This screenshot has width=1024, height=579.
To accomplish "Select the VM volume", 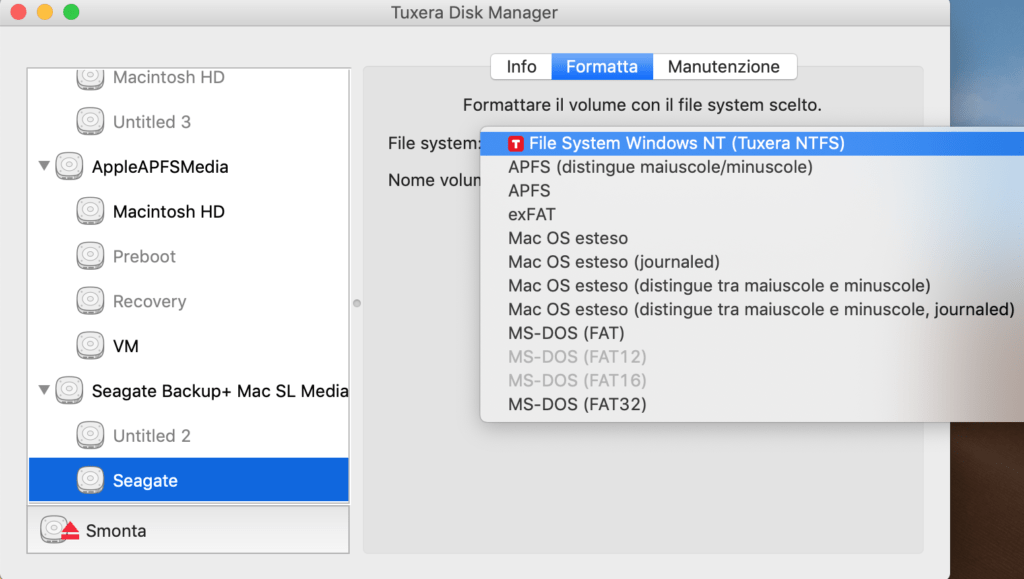I will 189,346.
